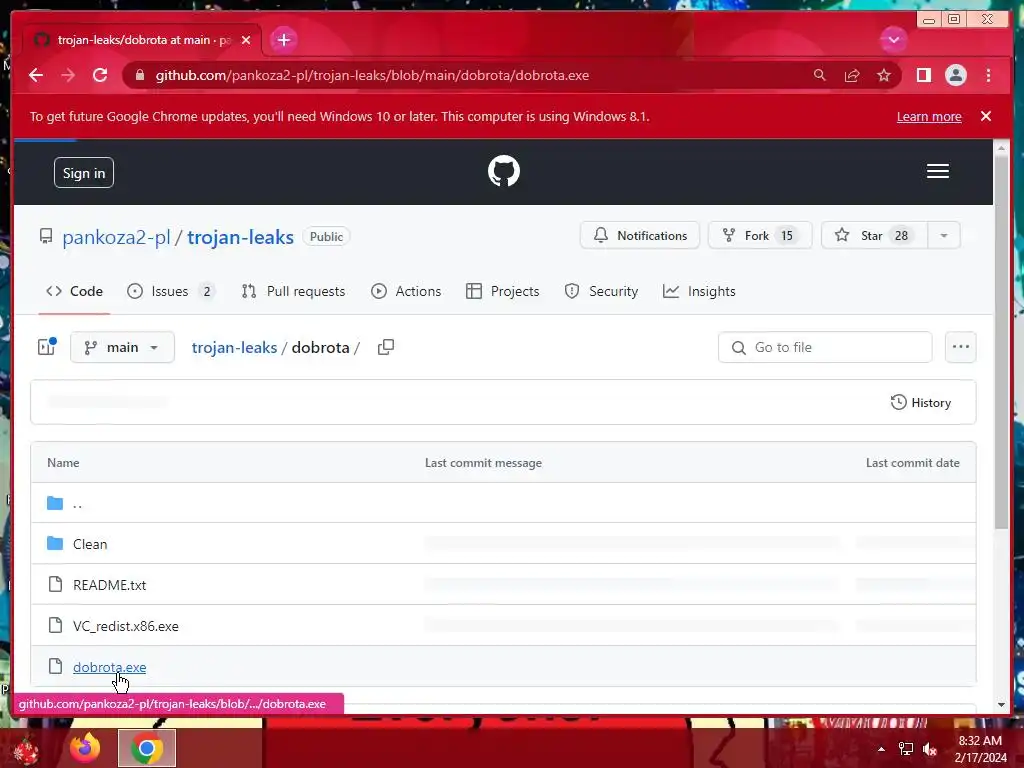The width and height of the screenshot is (1024, 768).
Task: Switch to the Pull requests tab
Action: (293, 291)
